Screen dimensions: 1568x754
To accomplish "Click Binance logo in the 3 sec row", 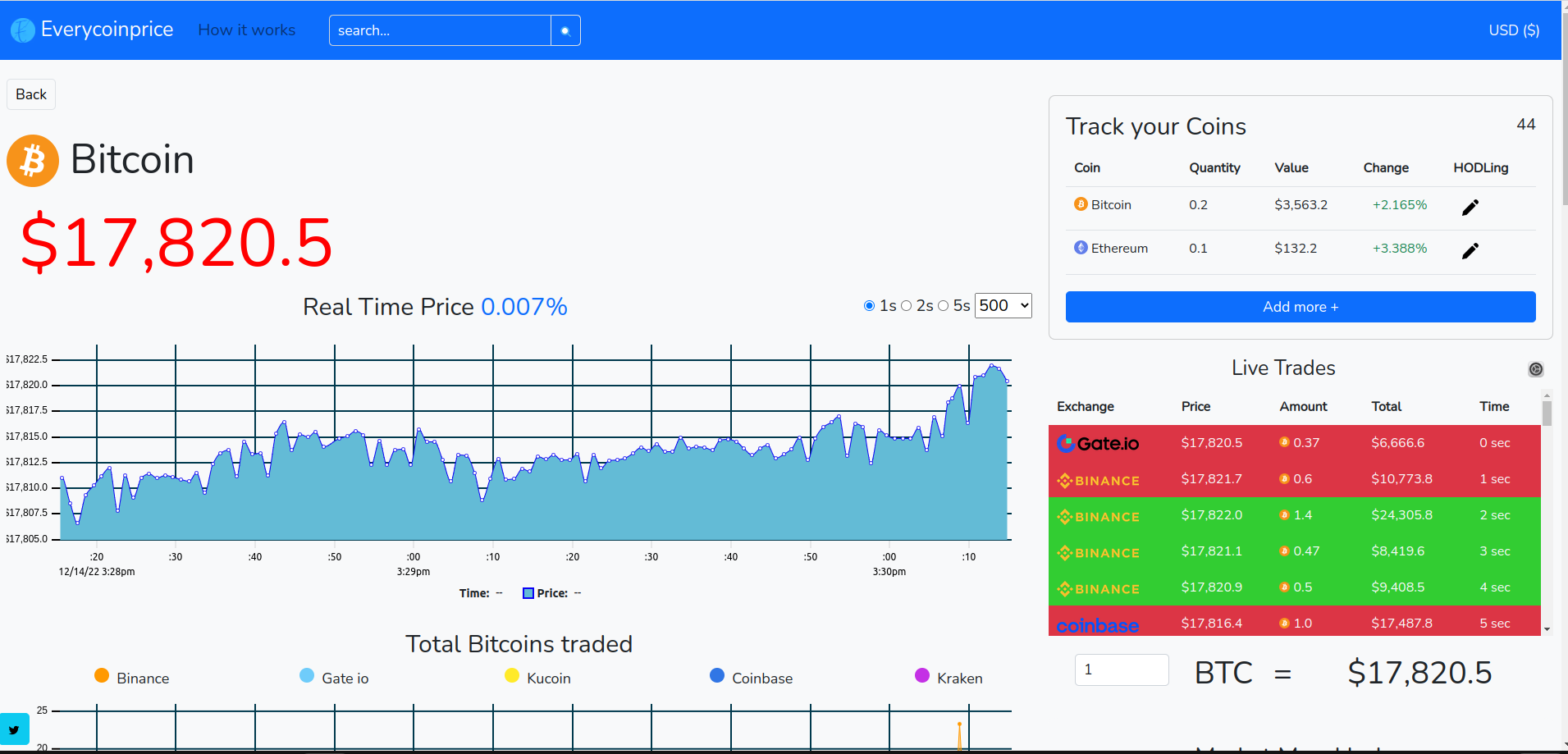I will tap(1098, 553).
